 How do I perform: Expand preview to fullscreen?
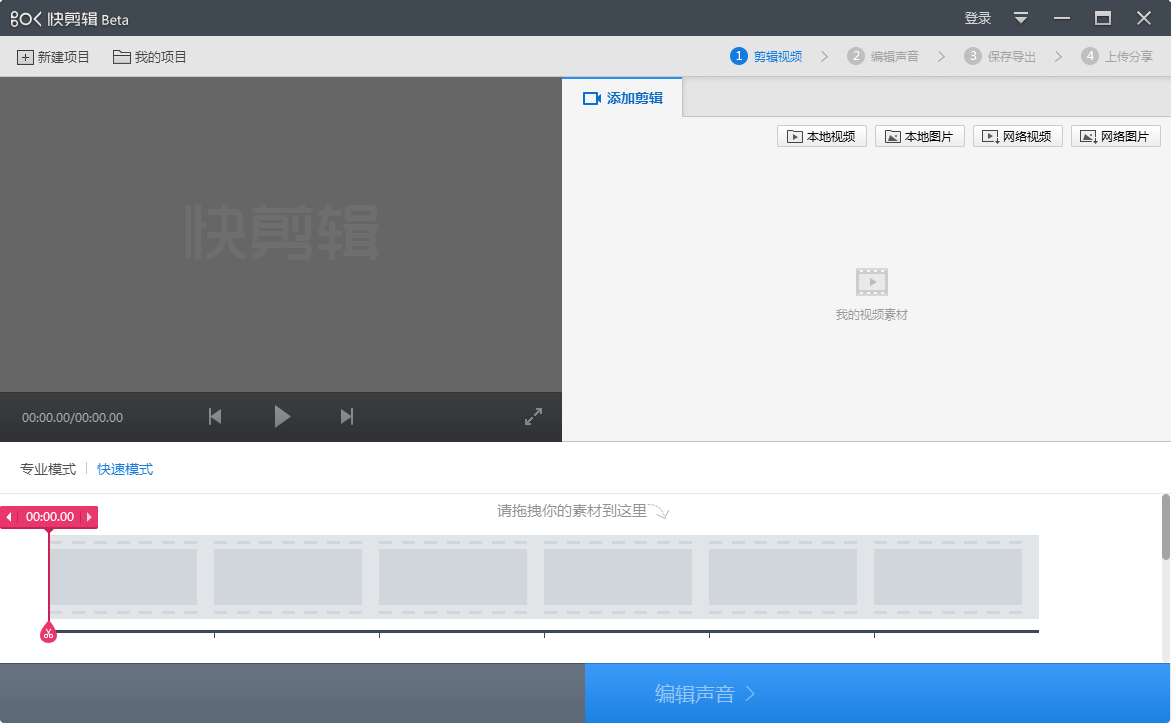533,416
